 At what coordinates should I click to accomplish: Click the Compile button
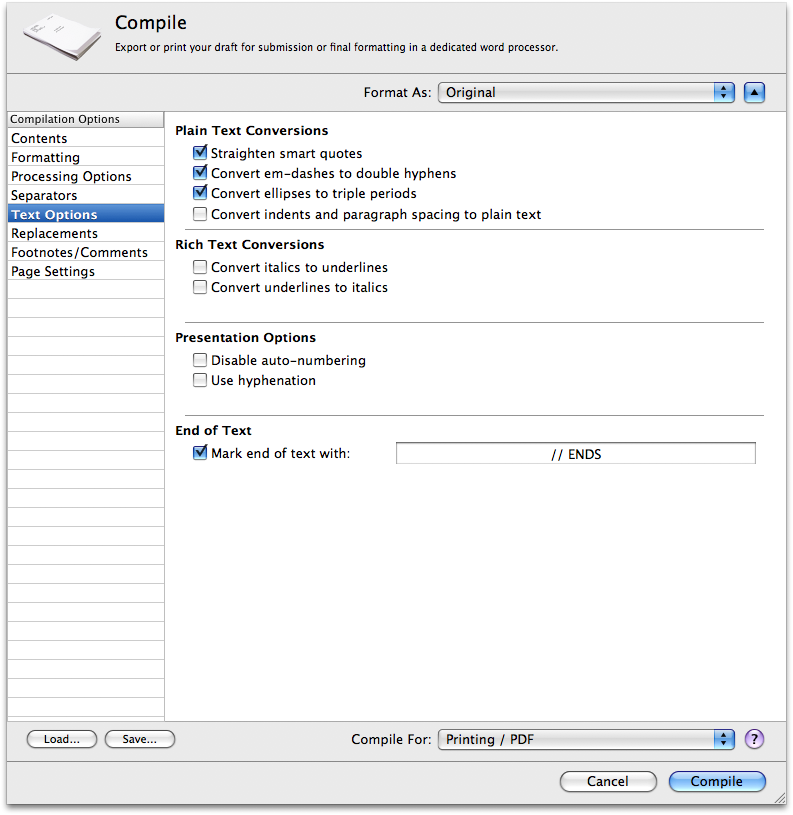(716, 782)
